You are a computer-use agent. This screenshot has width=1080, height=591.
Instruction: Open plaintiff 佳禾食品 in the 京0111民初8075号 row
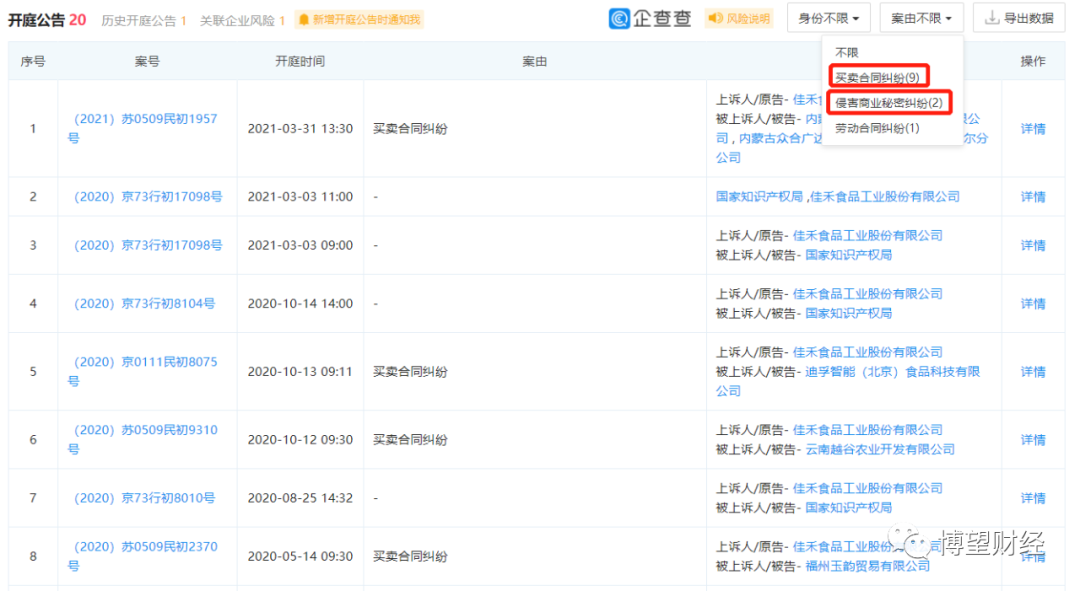click(868, 352)
